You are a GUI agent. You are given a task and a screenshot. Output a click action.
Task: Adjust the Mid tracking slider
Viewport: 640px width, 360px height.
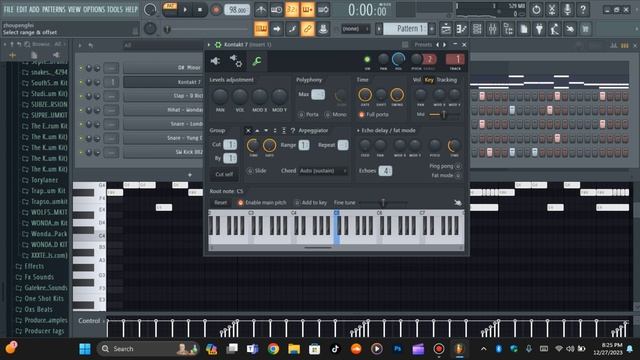(444, 115)
